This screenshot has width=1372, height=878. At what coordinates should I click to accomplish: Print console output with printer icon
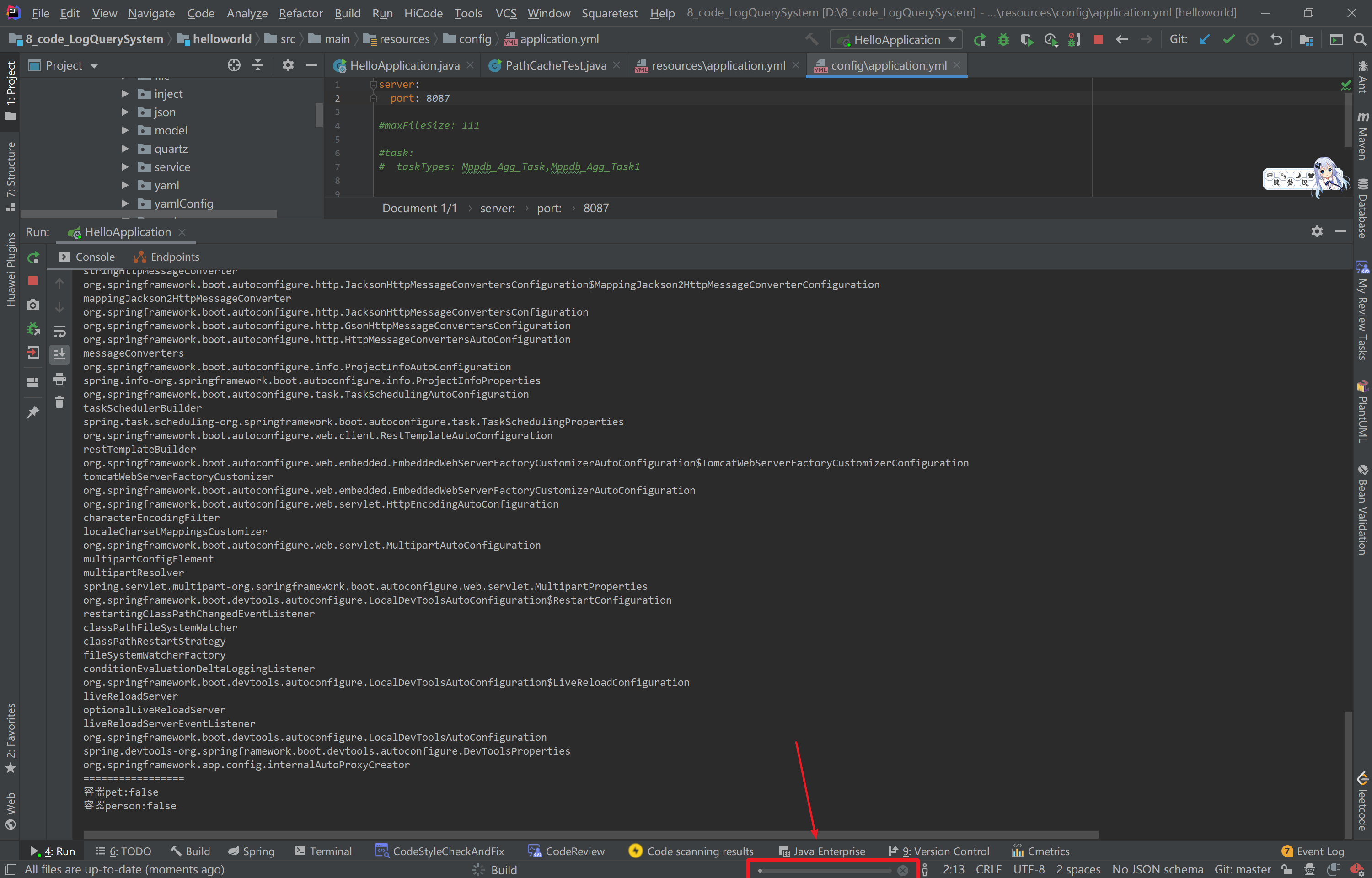59,379
